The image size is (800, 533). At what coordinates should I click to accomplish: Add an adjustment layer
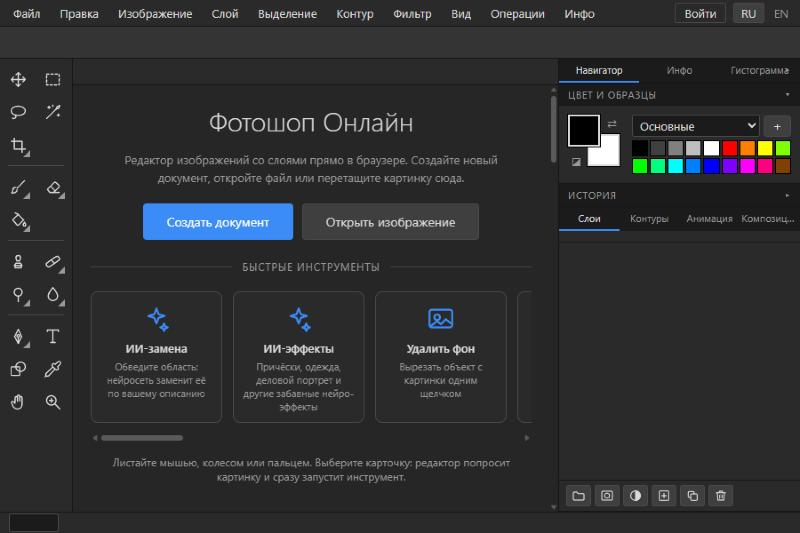[635, 496]
